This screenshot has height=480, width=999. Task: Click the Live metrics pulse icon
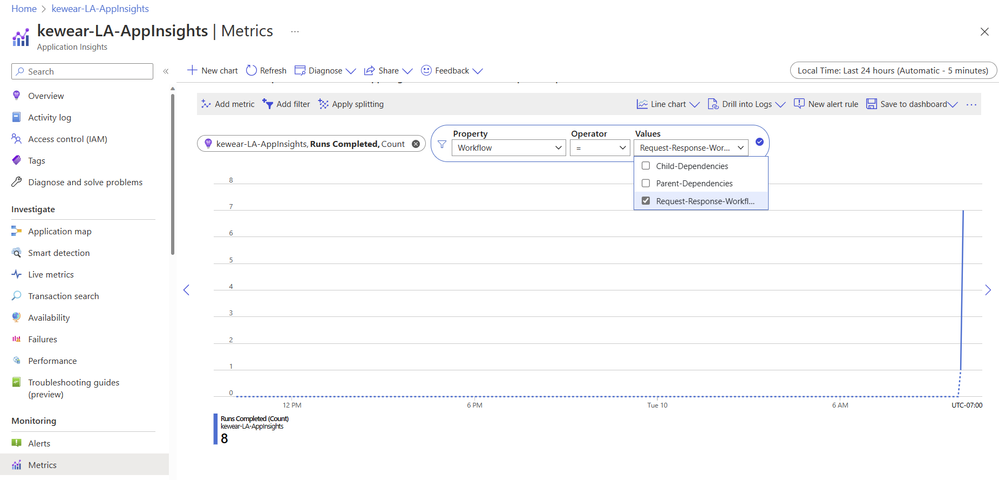point(17,275)
